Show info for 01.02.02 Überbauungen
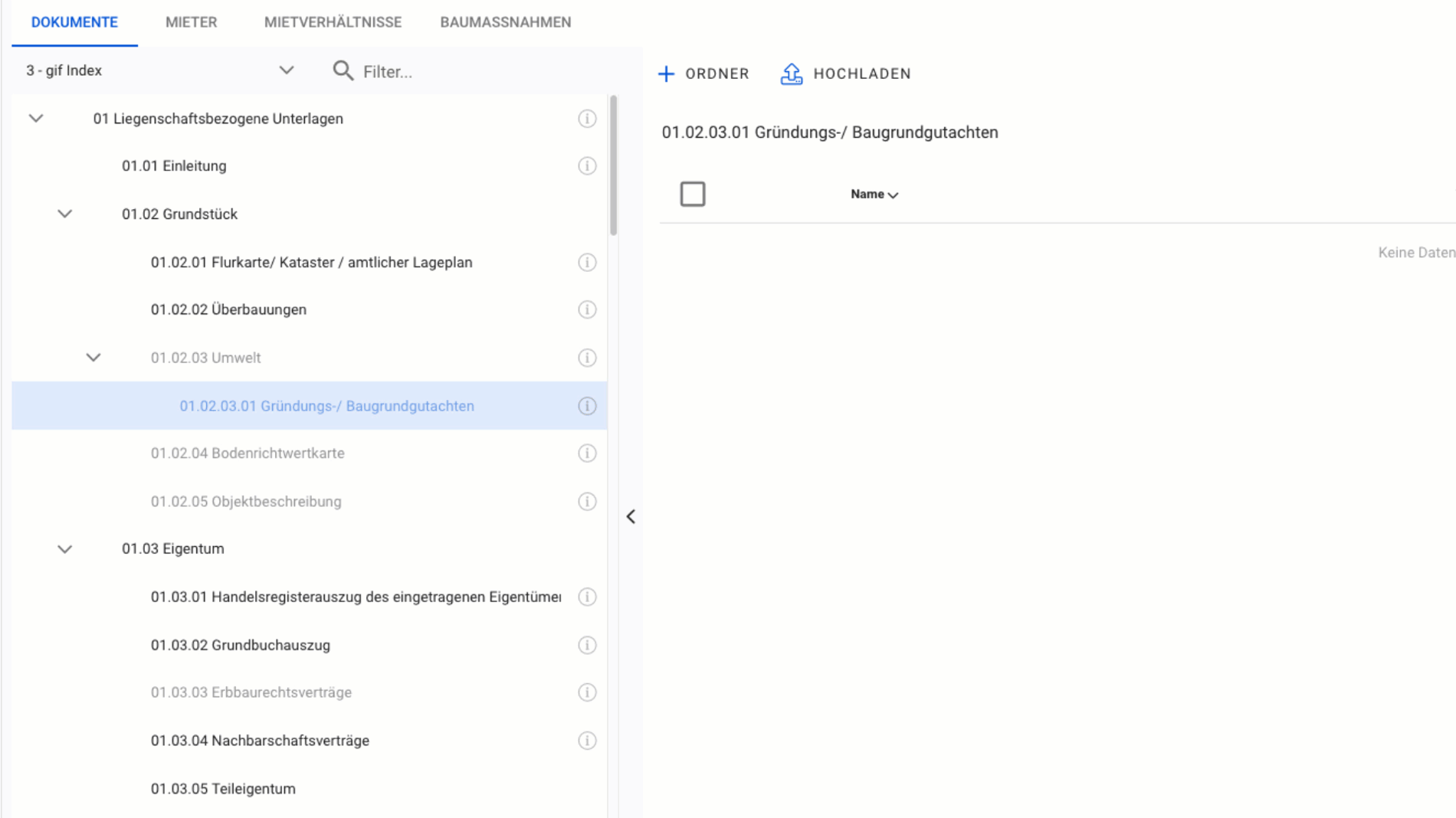1456x818 pixels. click(x=587, y=309)
